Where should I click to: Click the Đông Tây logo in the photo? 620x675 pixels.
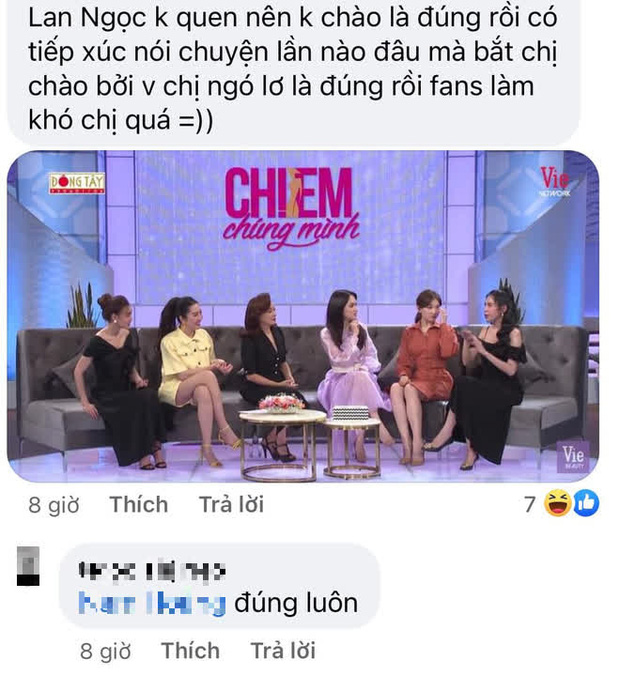click(x=77, y=183)
